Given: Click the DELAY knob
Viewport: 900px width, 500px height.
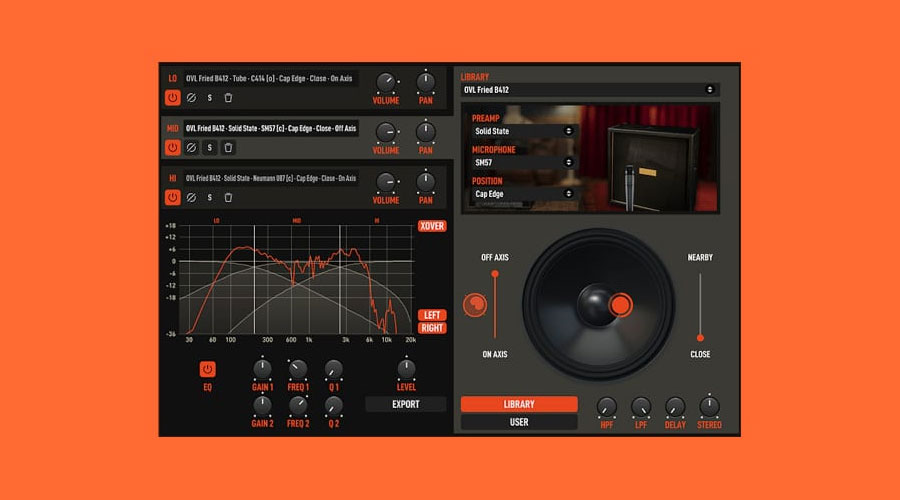Looking at the screenshot, I should [675, 406].
